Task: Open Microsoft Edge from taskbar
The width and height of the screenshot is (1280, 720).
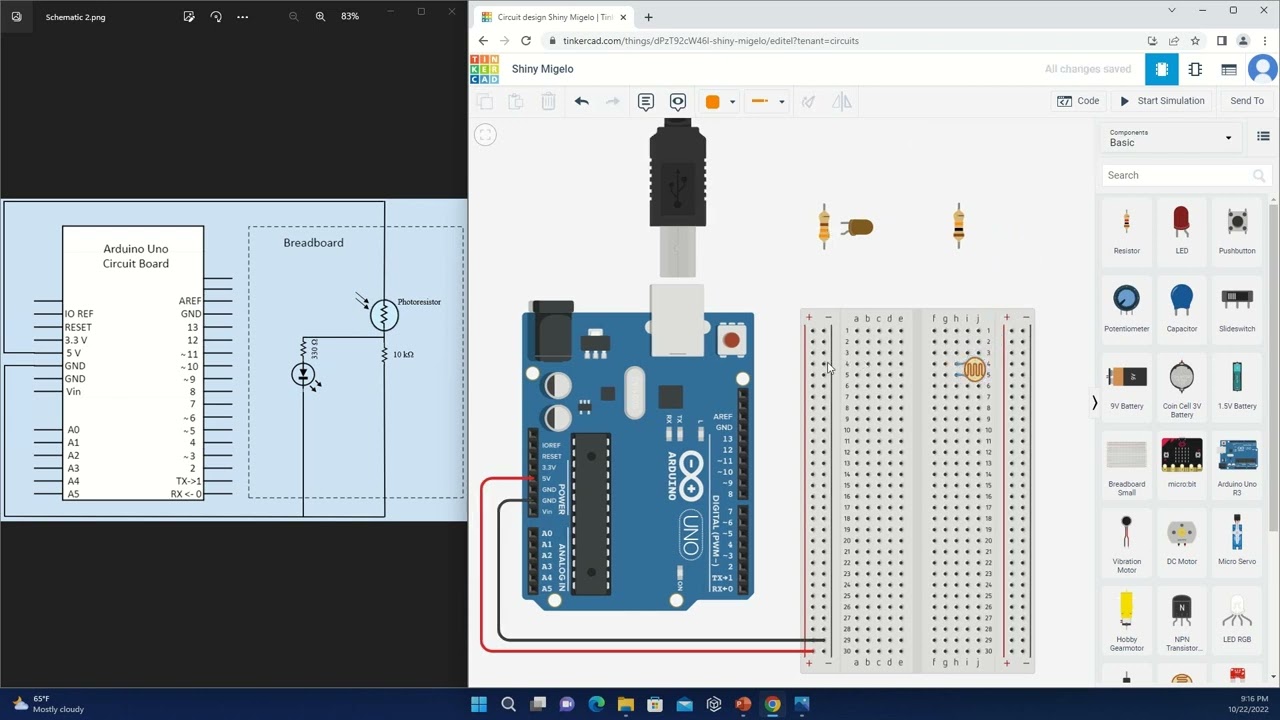Action: click(x=597, y=704)
